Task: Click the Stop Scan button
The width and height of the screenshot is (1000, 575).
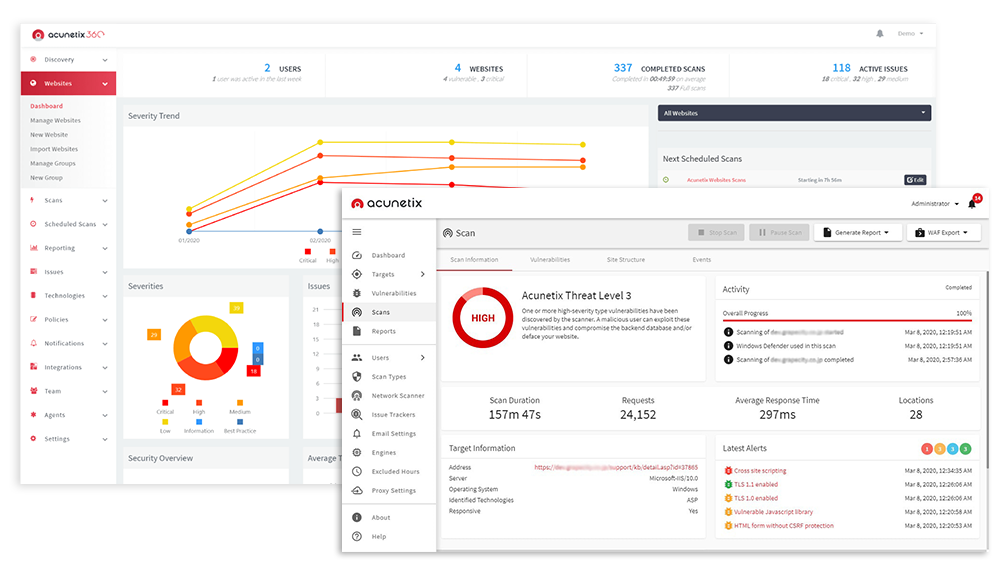Action: pos(717,233)
